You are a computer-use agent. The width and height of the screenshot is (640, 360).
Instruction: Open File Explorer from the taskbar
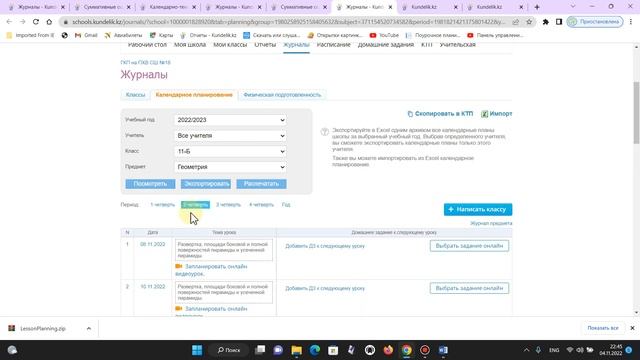click(x=296, y=350)
